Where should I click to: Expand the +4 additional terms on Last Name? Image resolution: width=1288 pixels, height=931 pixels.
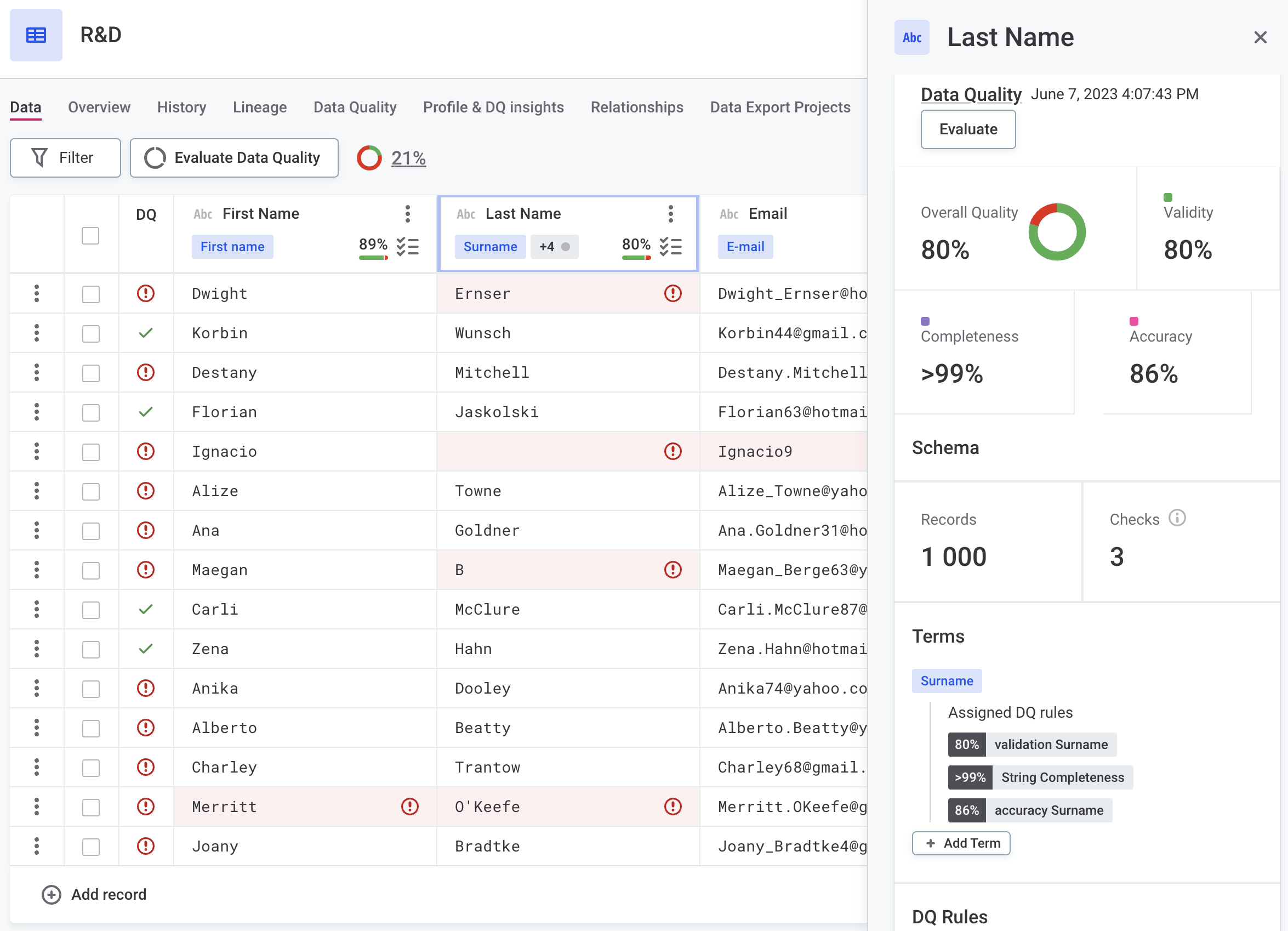coord(554,247)
